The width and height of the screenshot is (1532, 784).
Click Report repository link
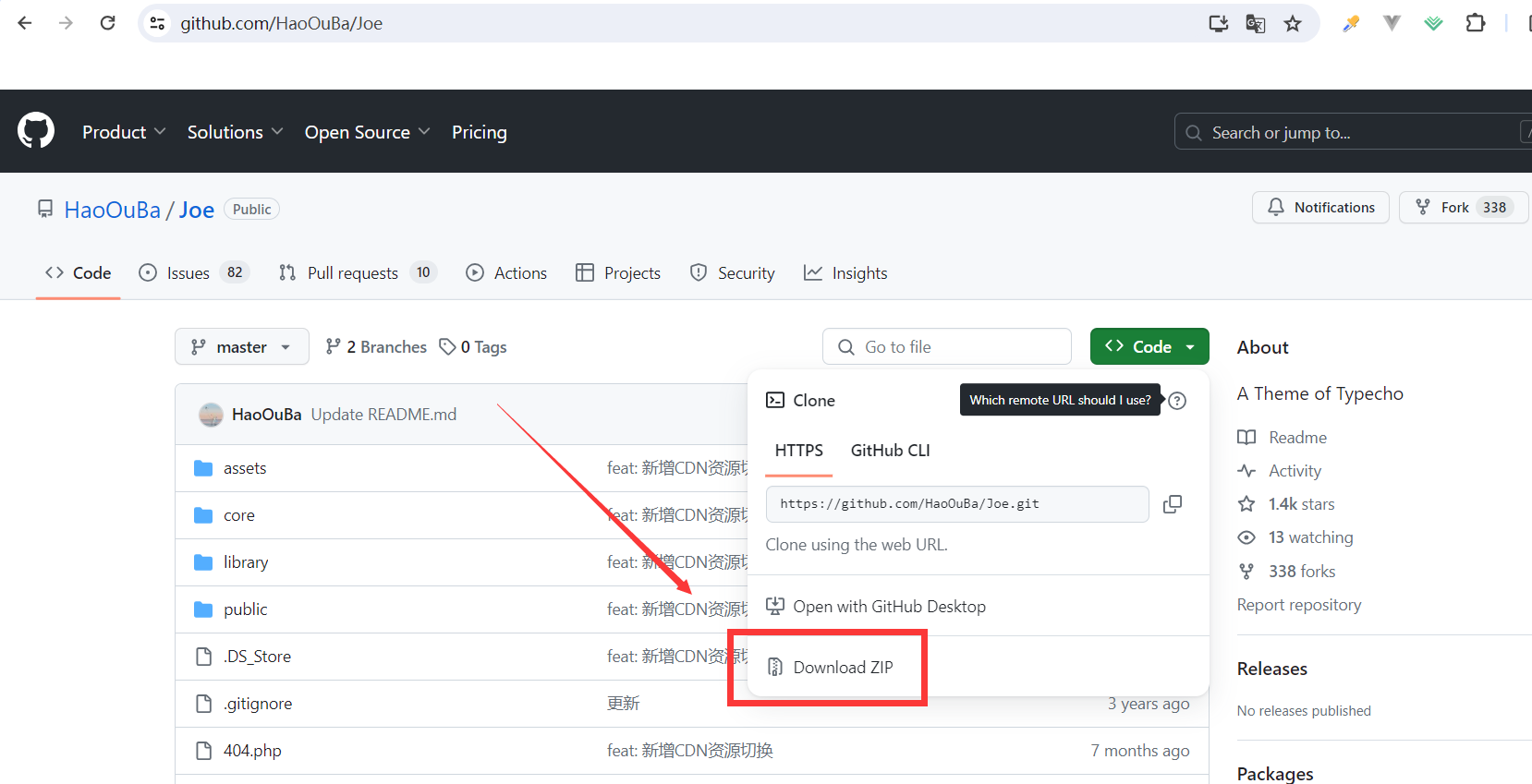pos(1299,605)
